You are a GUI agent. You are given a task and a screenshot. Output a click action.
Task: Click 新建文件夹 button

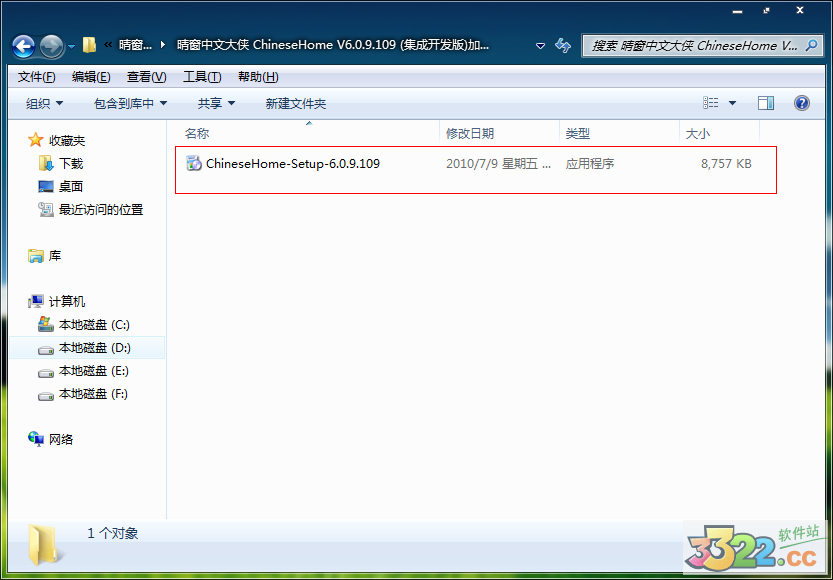coord(296,104)
